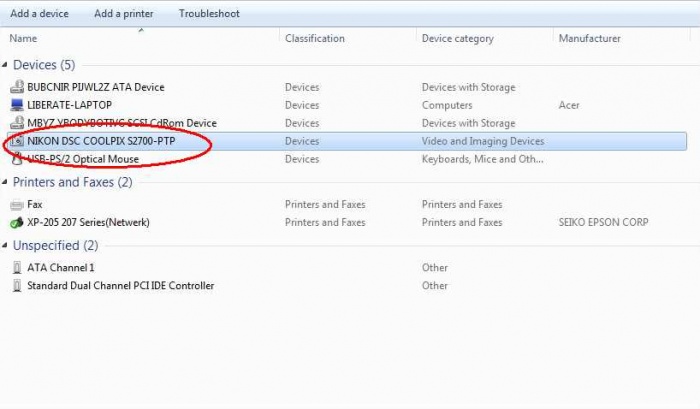Click the USB-PS/2 Optical Mouse icon
The image size is (700, 409).
[17, 159]
